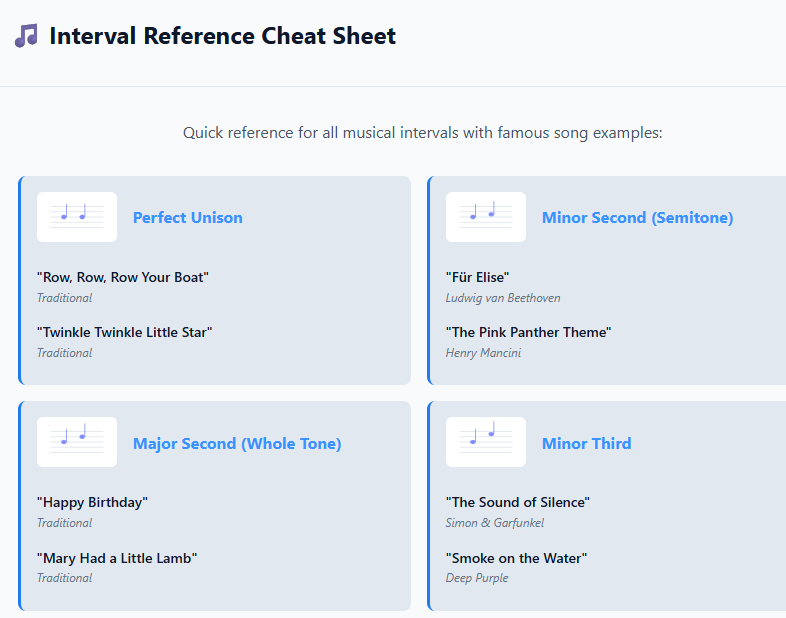
Task: Open the Major Second (Whole Tone) heading
Action: (237, 444)
